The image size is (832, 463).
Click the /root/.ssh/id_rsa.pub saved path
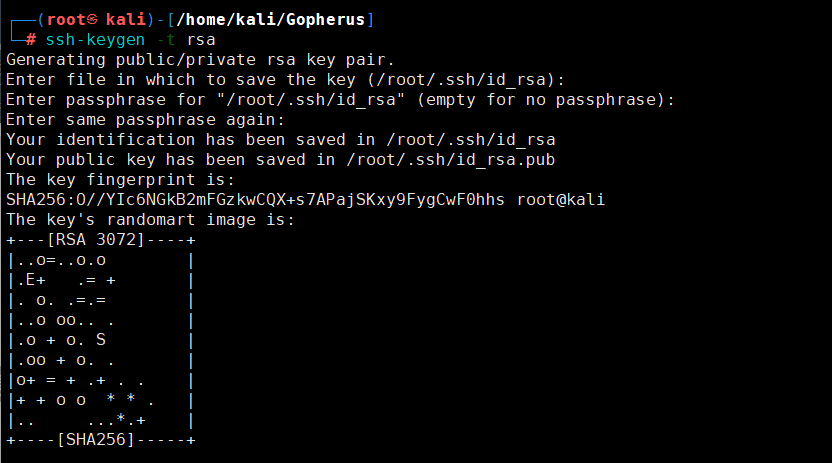[450, 160]
